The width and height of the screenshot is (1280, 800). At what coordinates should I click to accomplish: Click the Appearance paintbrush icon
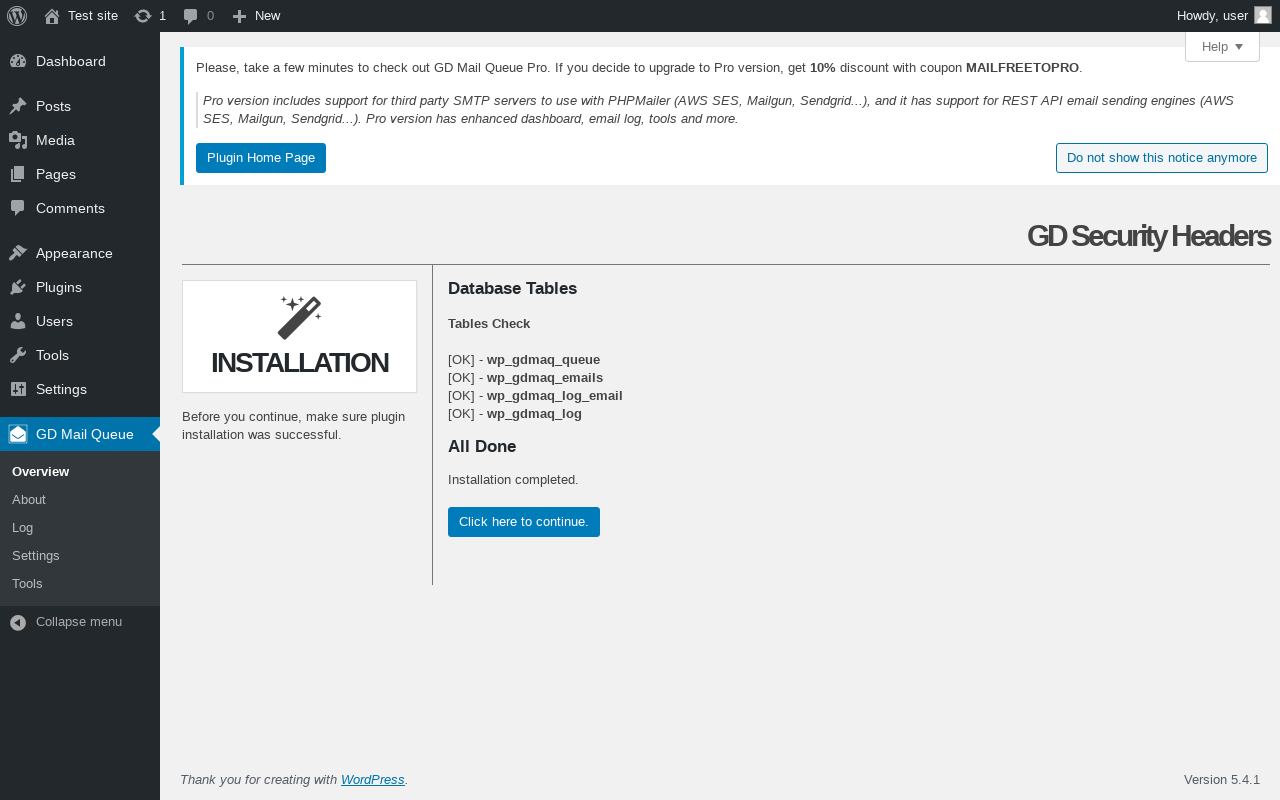[18, 253]
